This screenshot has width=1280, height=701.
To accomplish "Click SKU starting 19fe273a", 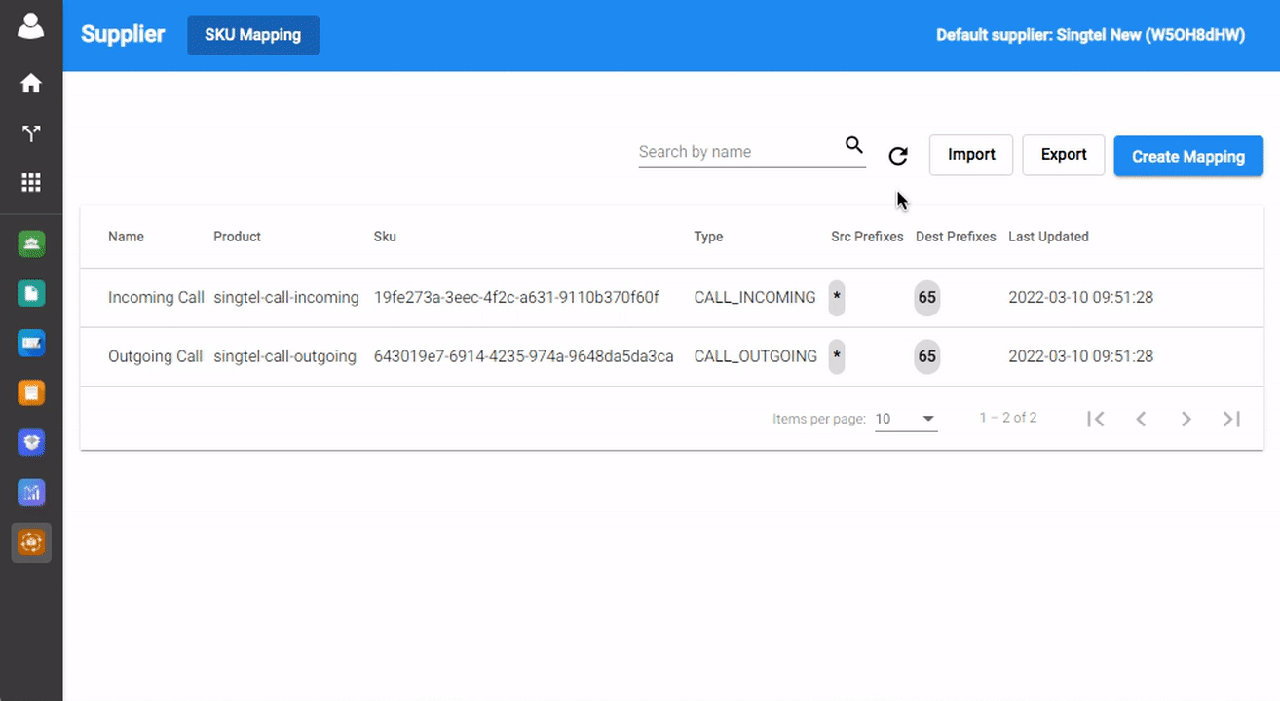I will click(517, 298).
